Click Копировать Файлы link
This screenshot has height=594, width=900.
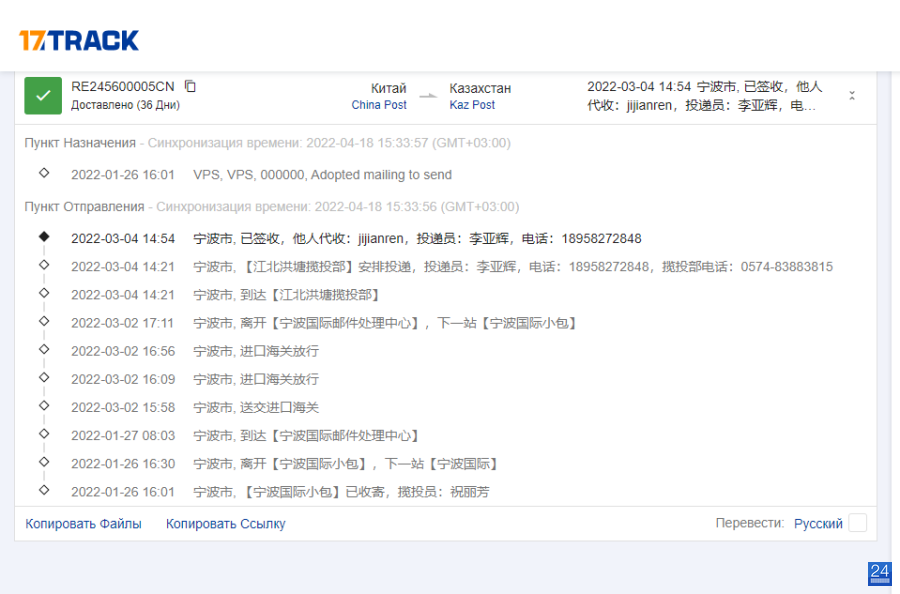coord(83,523)
